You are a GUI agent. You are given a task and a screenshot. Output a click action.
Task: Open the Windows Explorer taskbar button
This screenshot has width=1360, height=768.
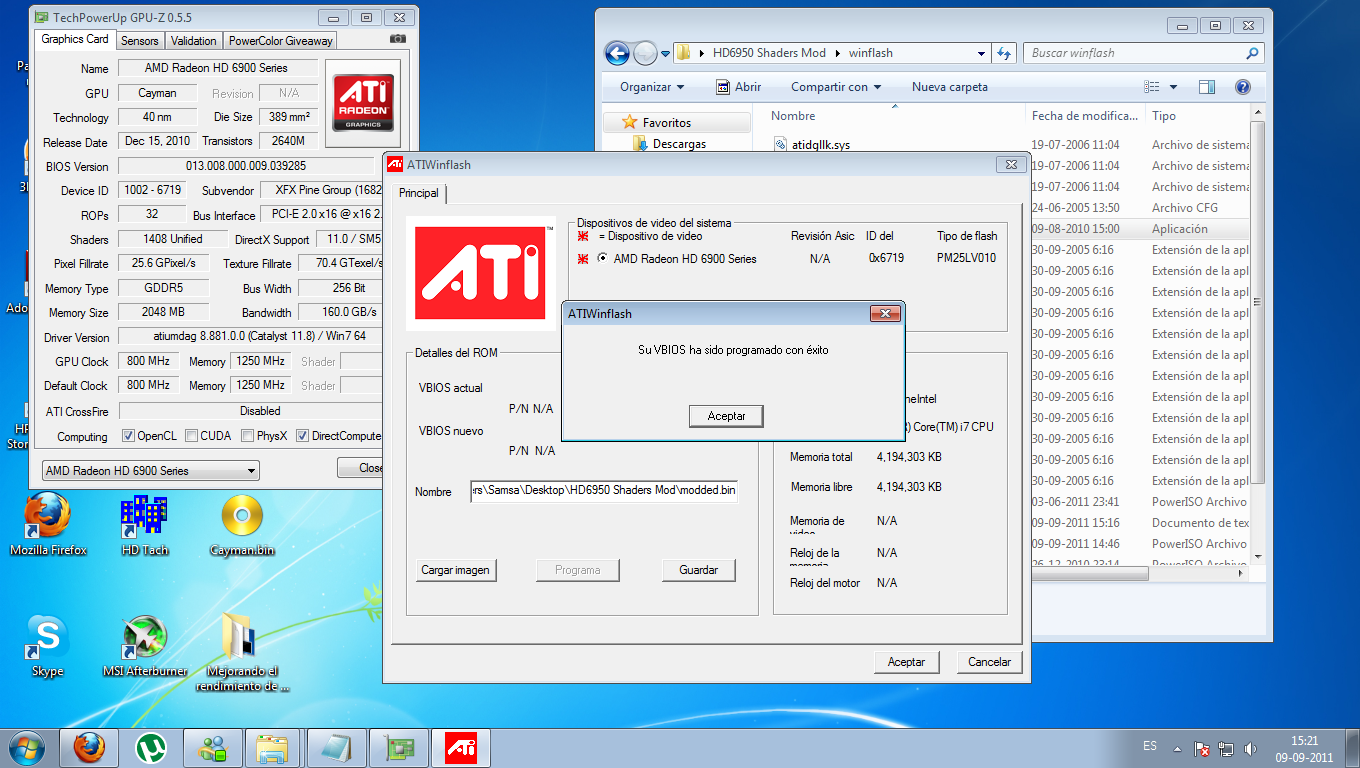tap(272, 747)
